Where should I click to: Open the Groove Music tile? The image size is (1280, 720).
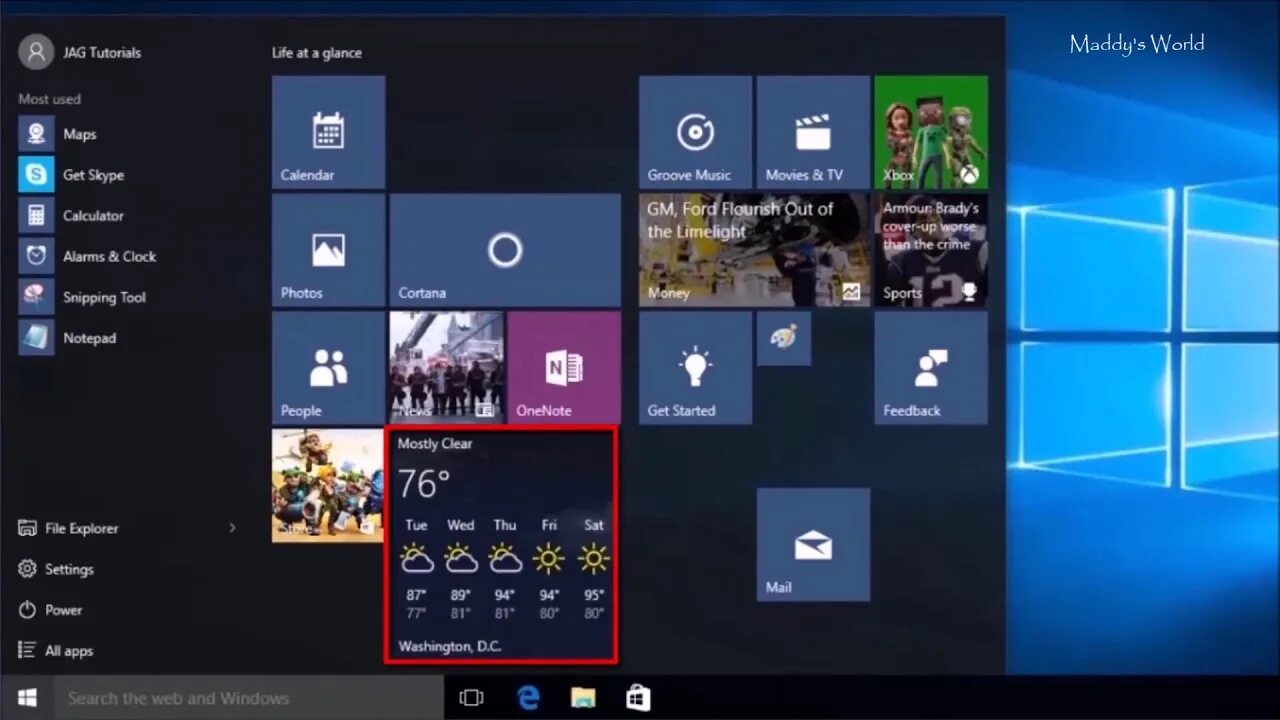coord(695,132)
